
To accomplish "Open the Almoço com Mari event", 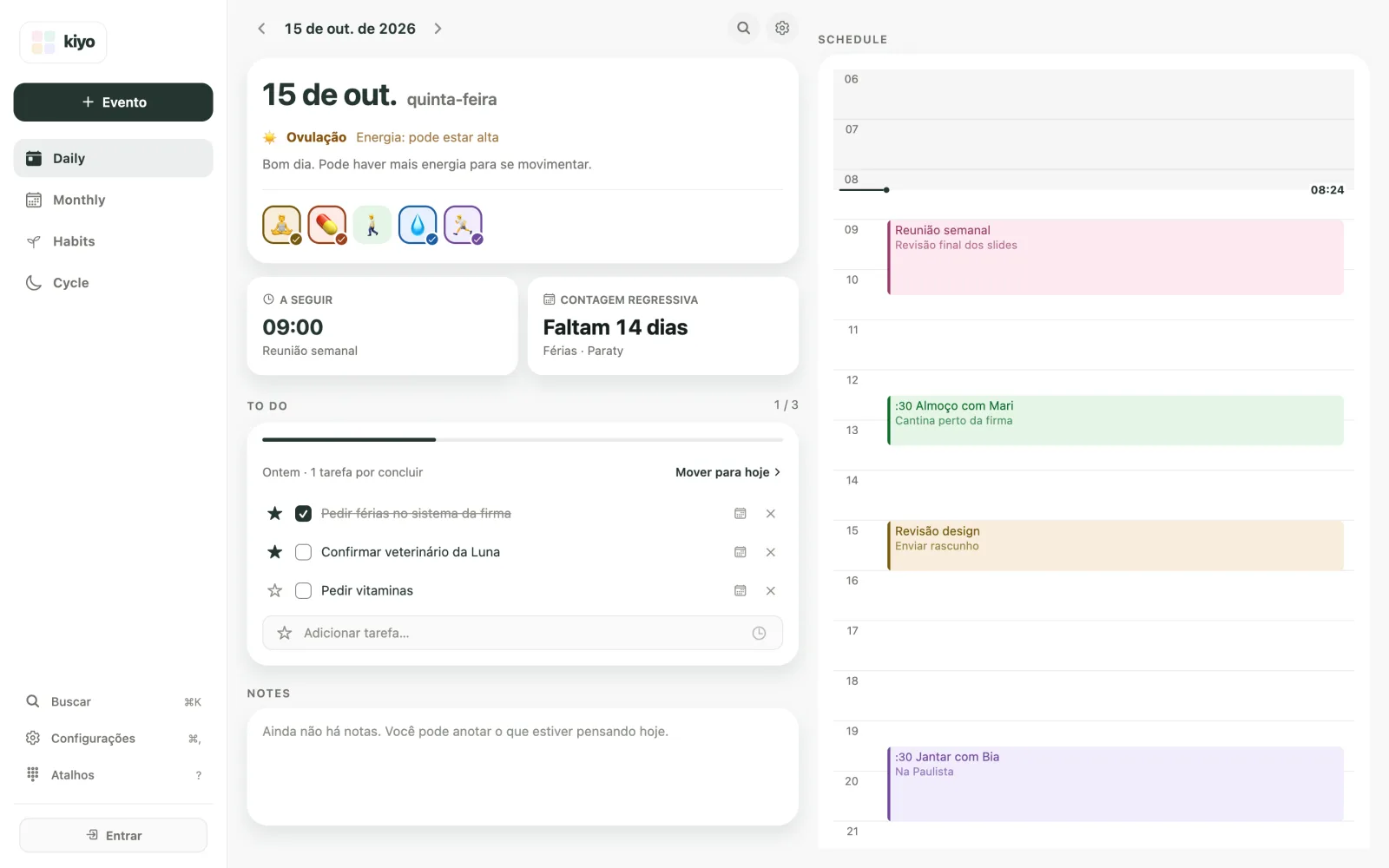I will point(1116,420).
